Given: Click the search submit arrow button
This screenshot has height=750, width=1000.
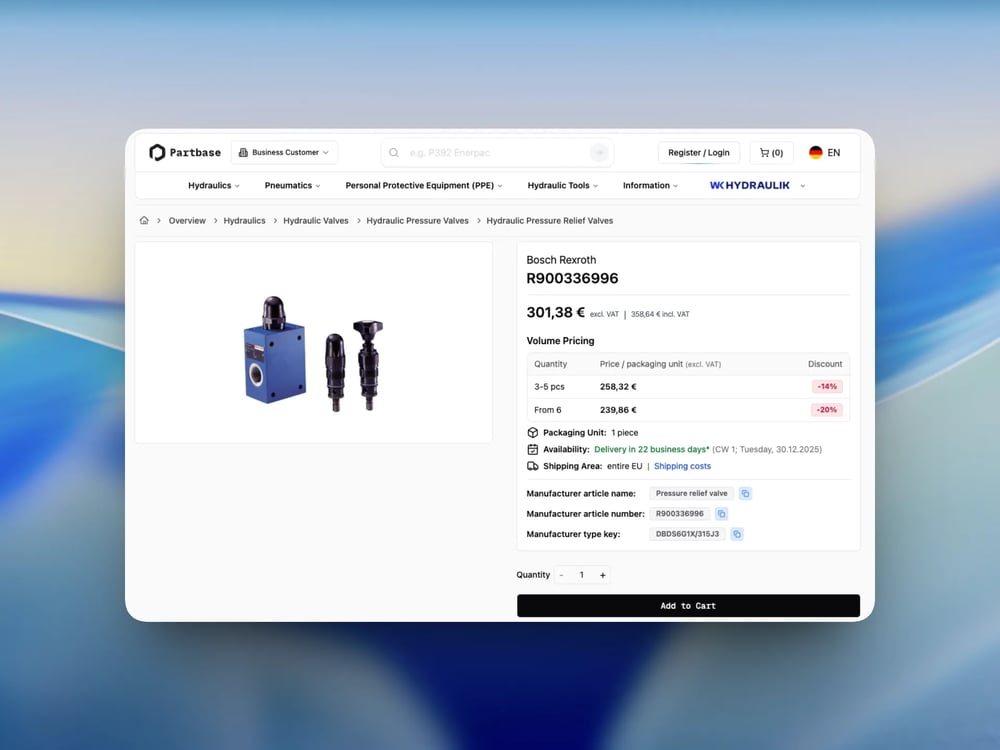Looking at the screenshot, I should pos(599,152).
